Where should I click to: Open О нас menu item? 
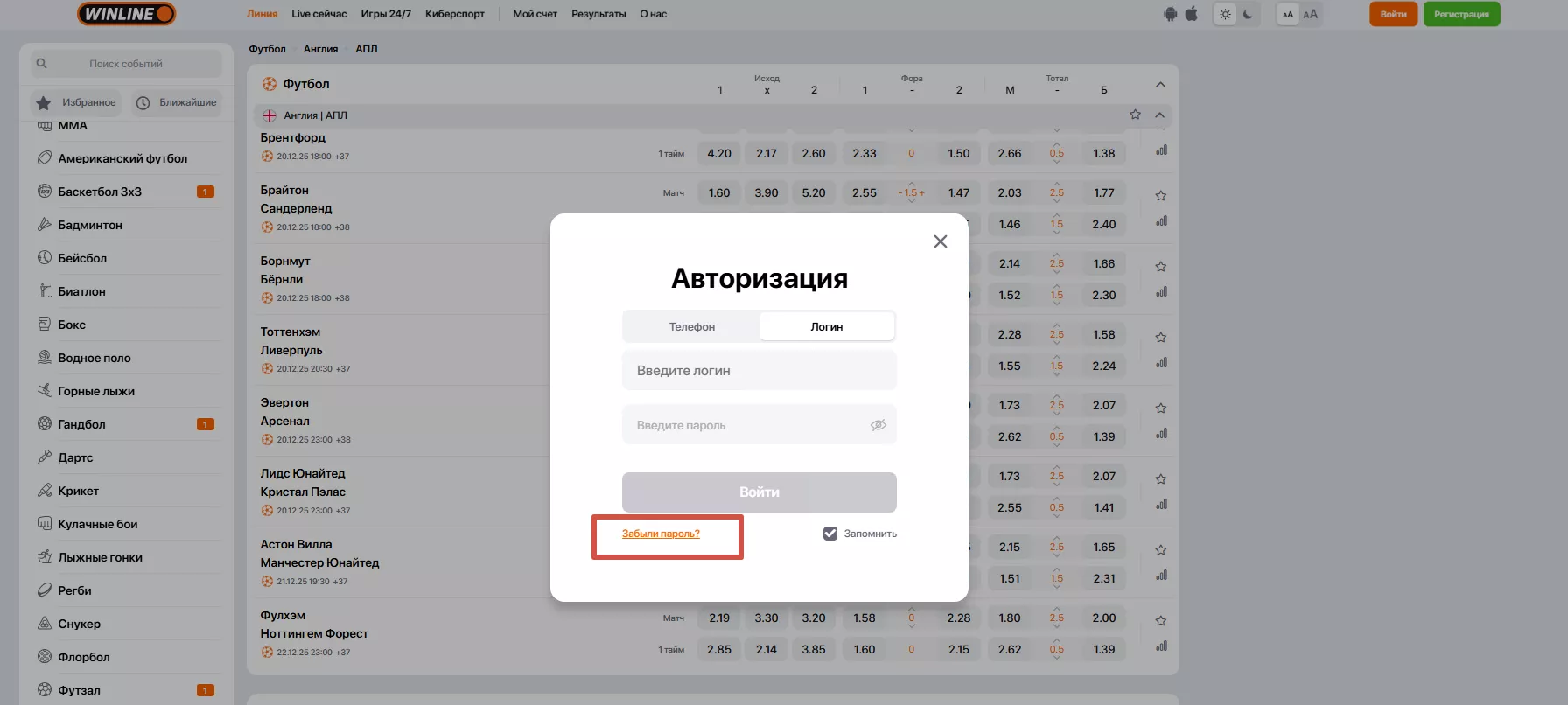pos(653,14)
